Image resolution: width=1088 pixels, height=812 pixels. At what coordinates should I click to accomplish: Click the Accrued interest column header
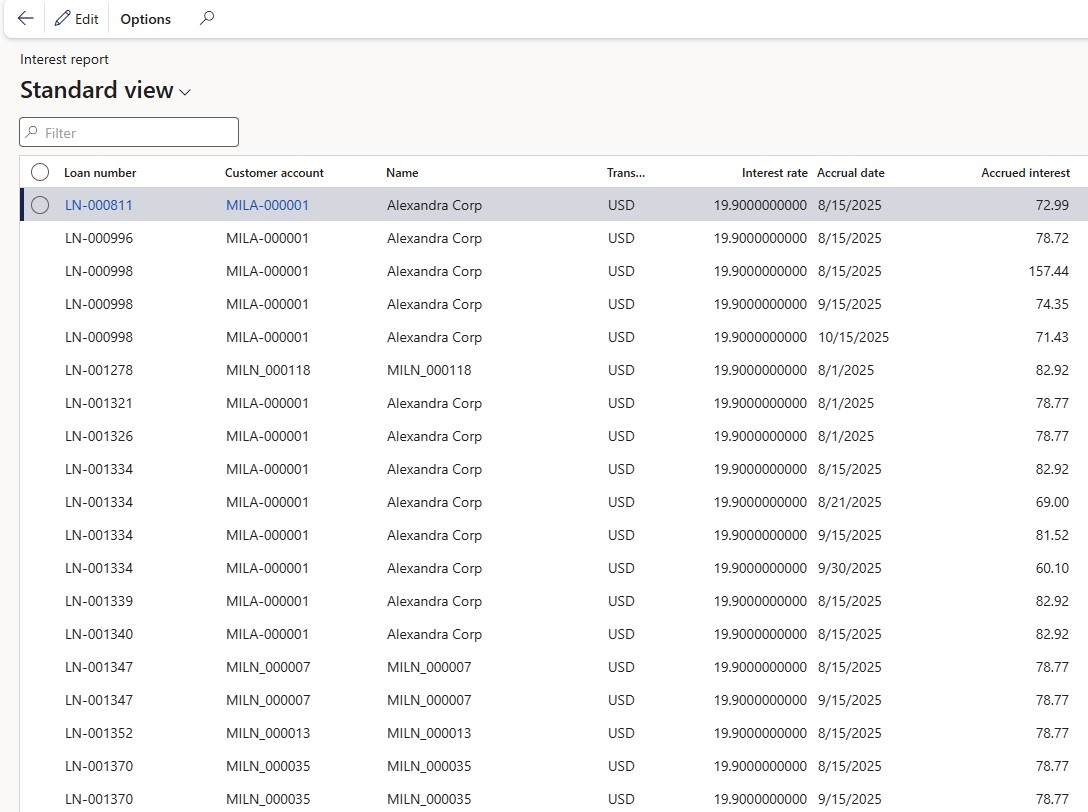1025,172
